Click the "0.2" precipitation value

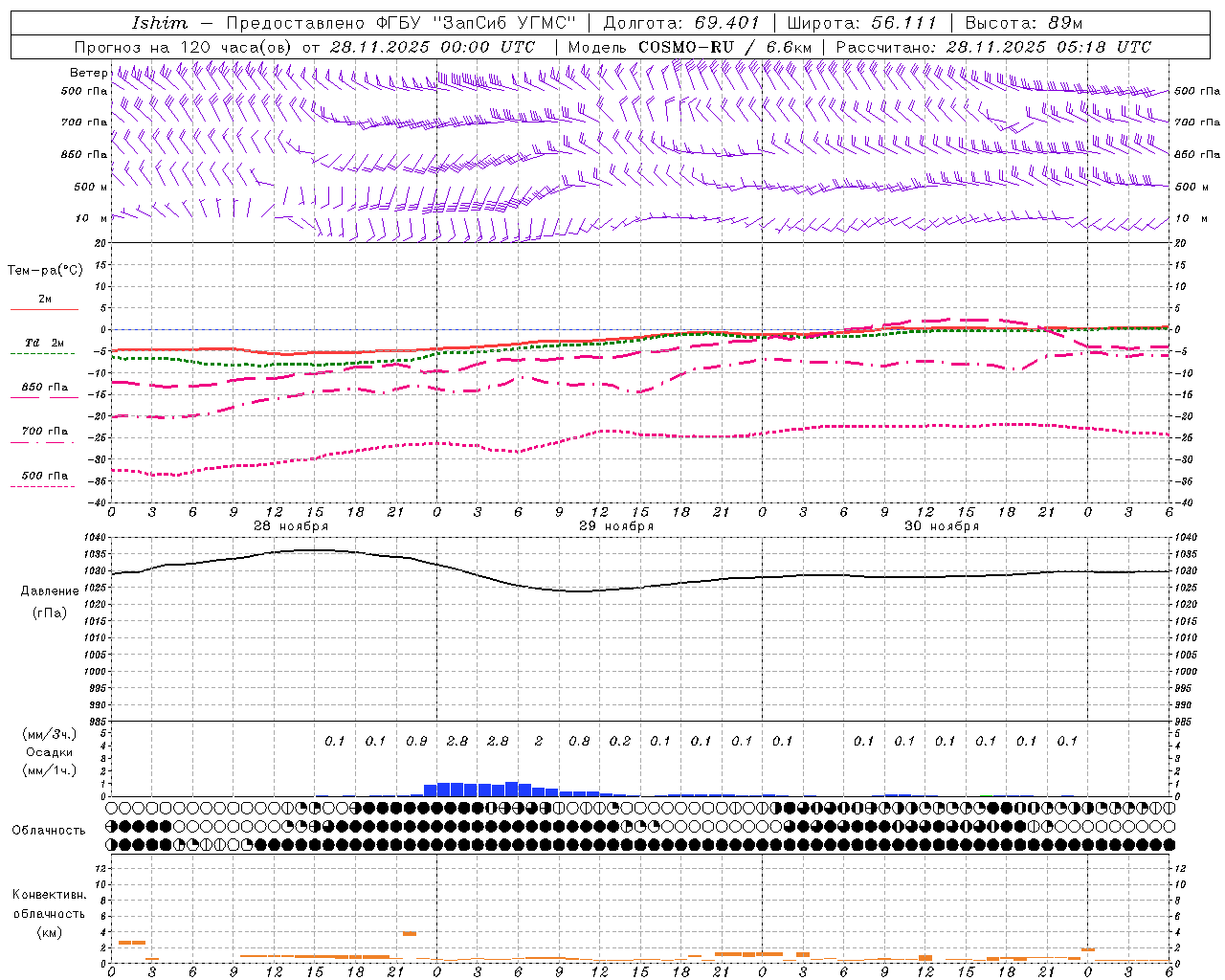(620, 741)
